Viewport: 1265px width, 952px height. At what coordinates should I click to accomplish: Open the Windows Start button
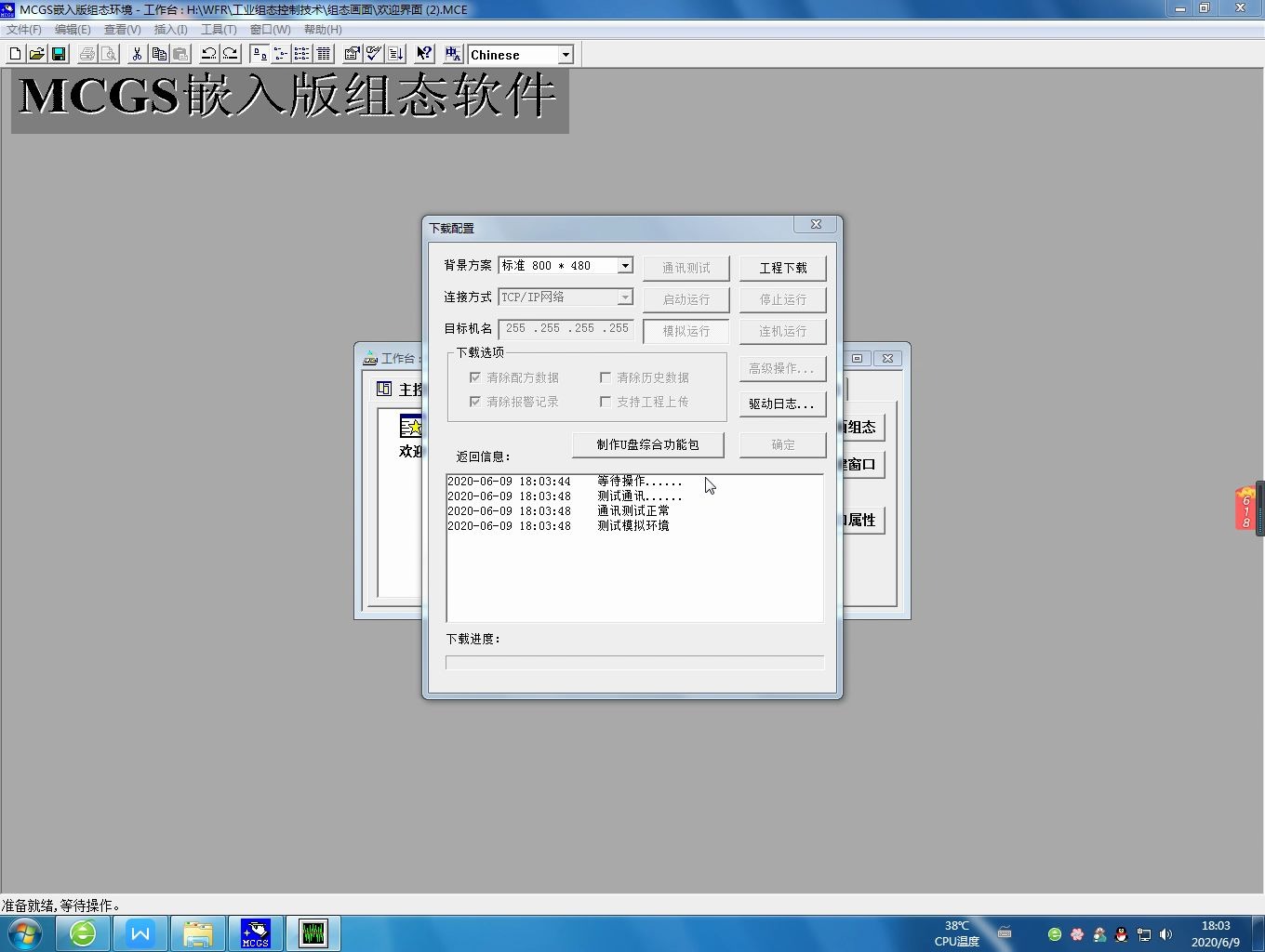25,933
